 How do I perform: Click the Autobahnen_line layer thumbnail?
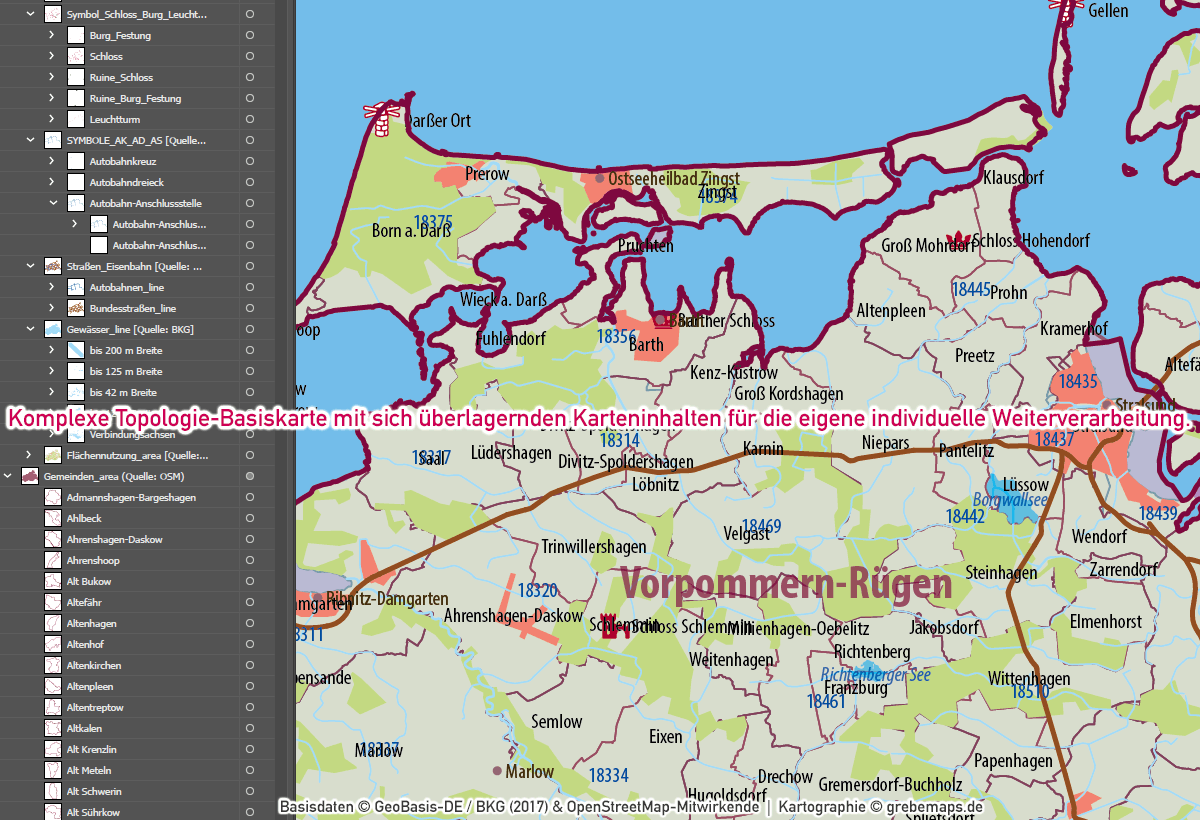point(74,286)
